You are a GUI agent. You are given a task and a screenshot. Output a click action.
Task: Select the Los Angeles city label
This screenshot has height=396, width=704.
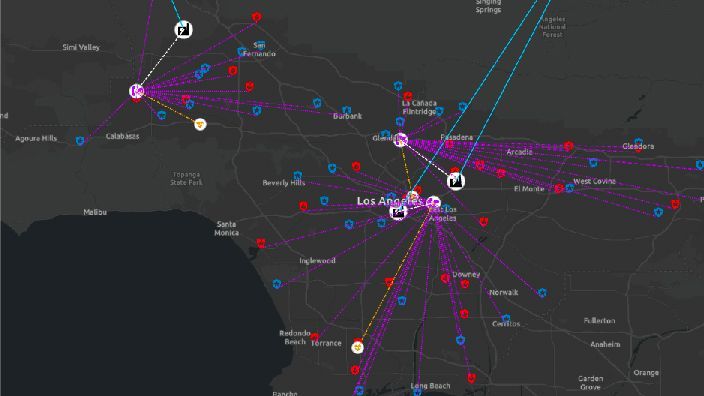pyautogui.click(x=390, y=201)
